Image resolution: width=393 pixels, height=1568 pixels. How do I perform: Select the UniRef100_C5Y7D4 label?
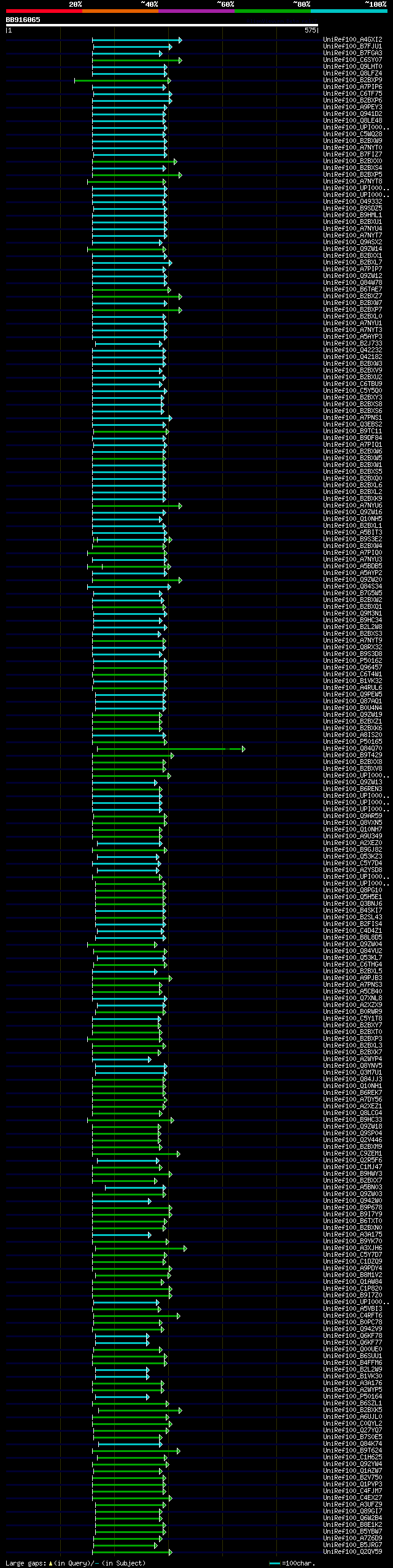pos(352,863)
